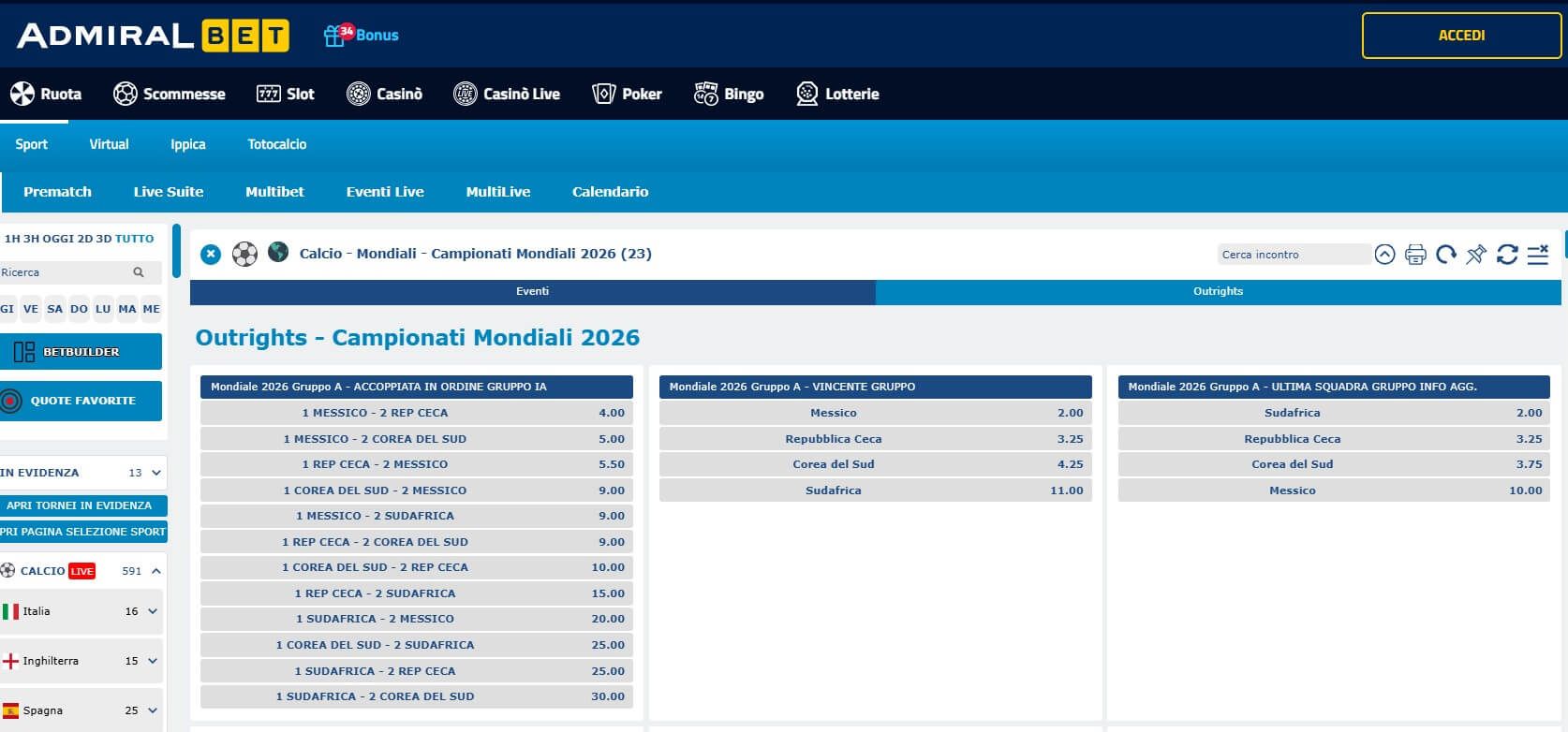Viewport: 1568px width, 732px height.
Task: Click the soccer ball icon beside Calcio title
Action: point(244,254)
